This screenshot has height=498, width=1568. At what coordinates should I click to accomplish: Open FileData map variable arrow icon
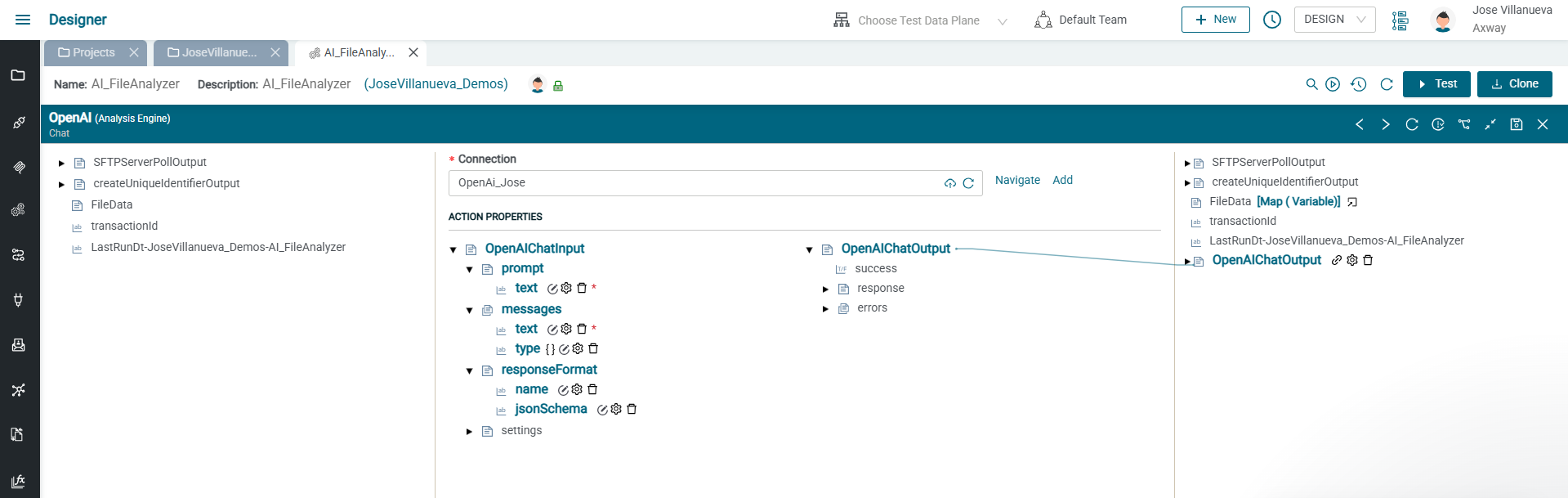(1352, 202)
